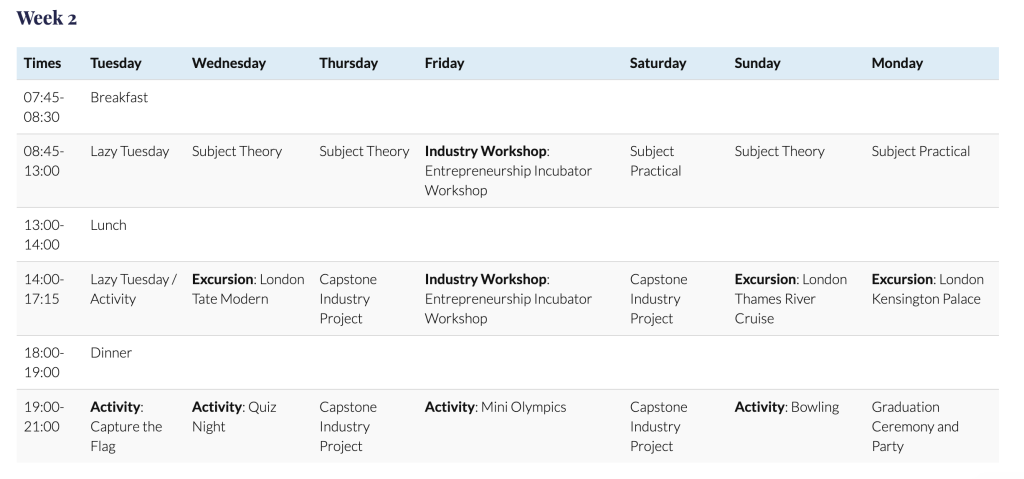Select the 19:00-21:00 time slot

tap(44, 417)
